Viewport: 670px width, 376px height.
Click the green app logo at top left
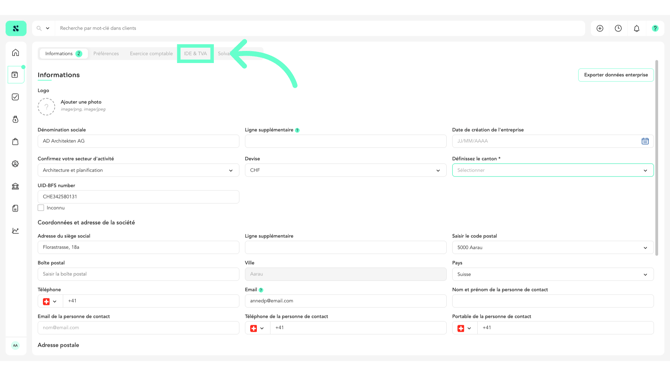click(16, 28)
